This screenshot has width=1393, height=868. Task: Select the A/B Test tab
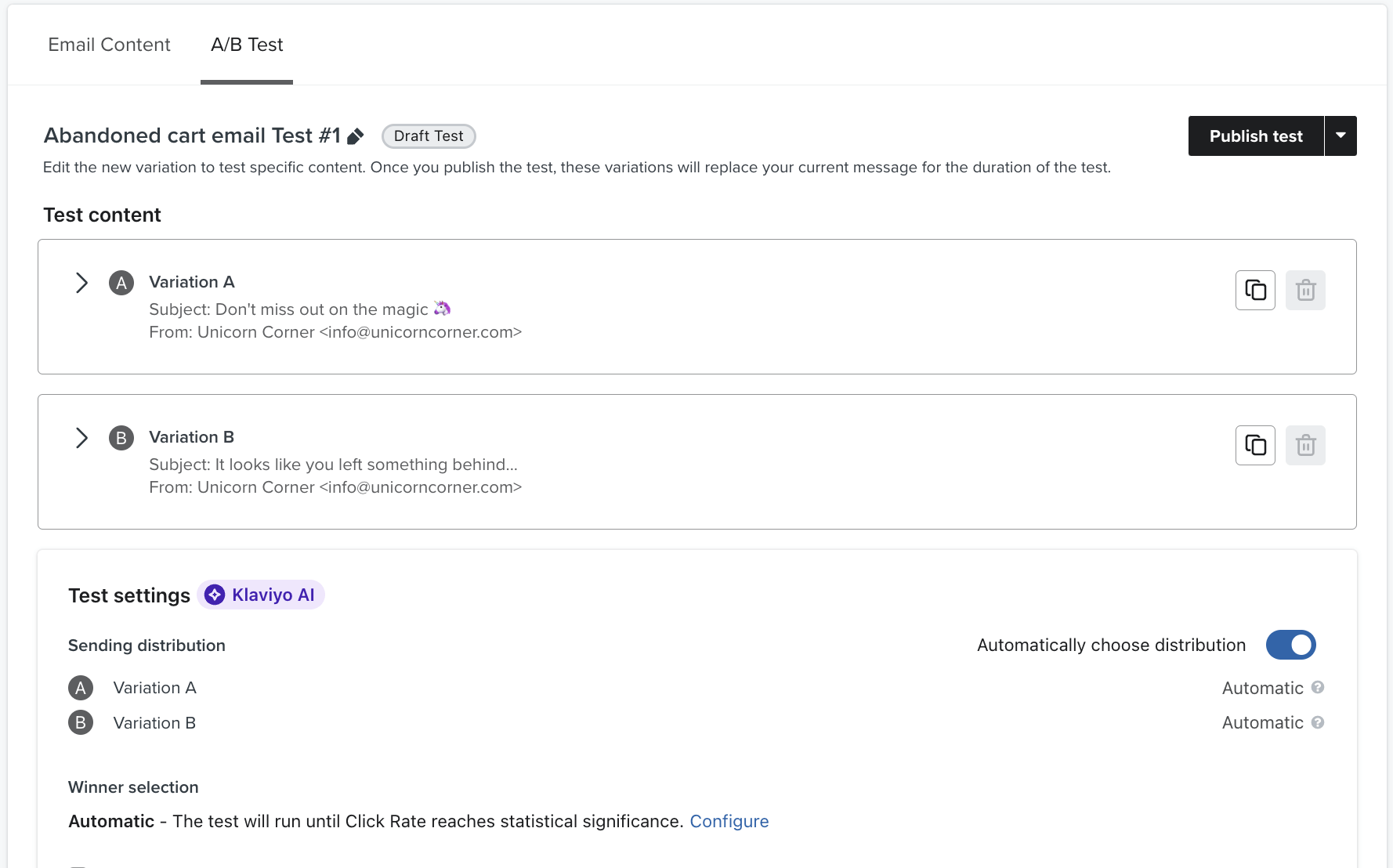coord(247,45)
